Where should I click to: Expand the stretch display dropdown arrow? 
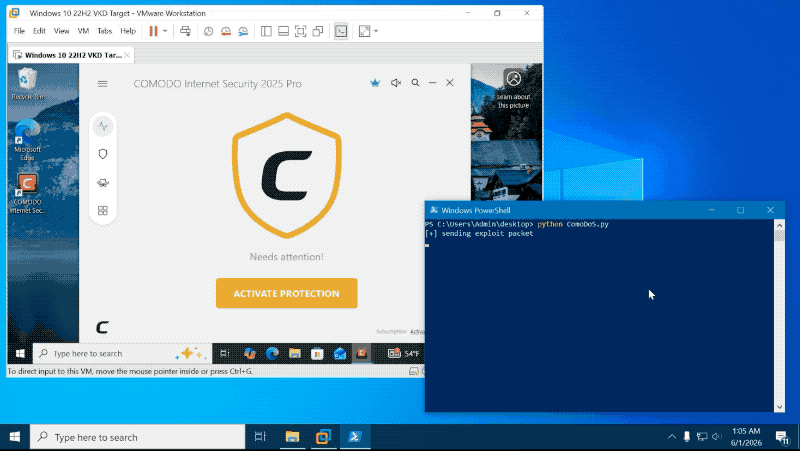point(376,31)
